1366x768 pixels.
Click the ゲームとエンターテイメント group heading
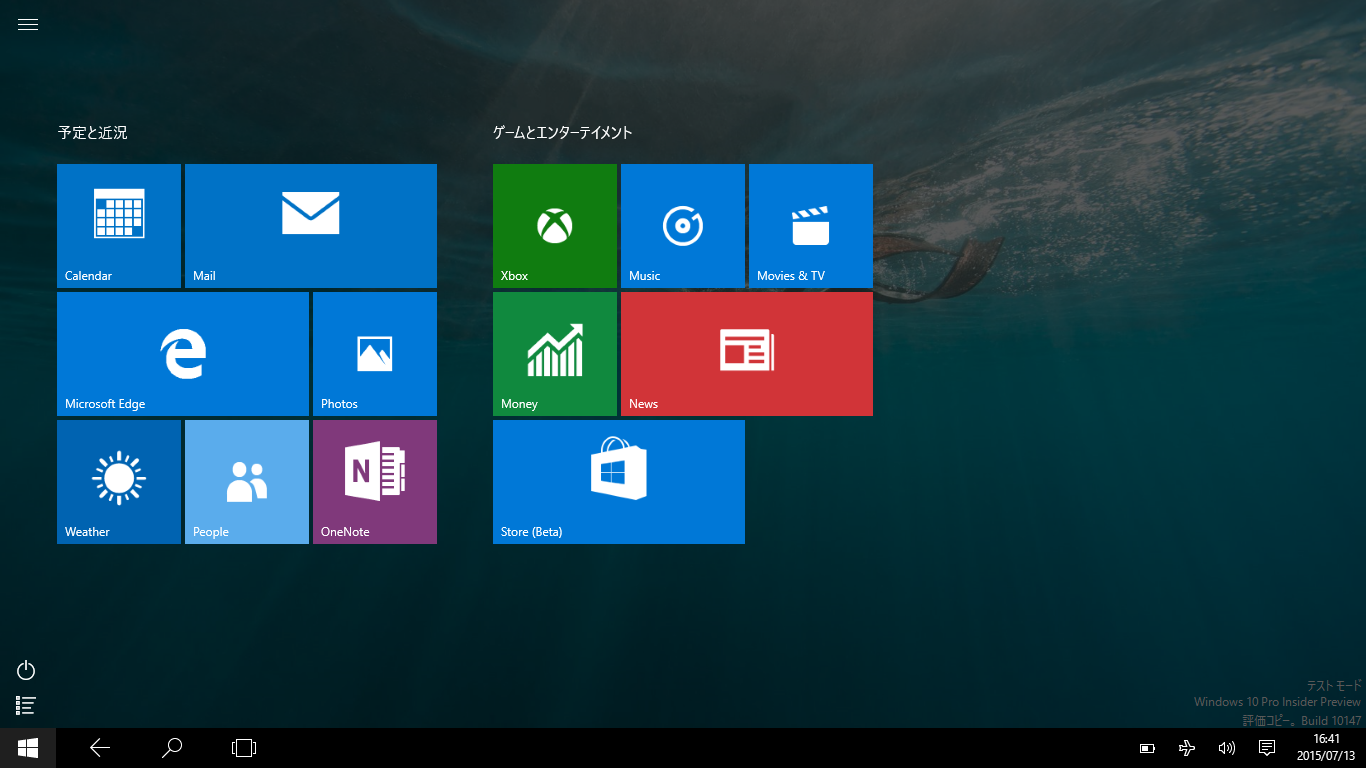pos(563,132)
